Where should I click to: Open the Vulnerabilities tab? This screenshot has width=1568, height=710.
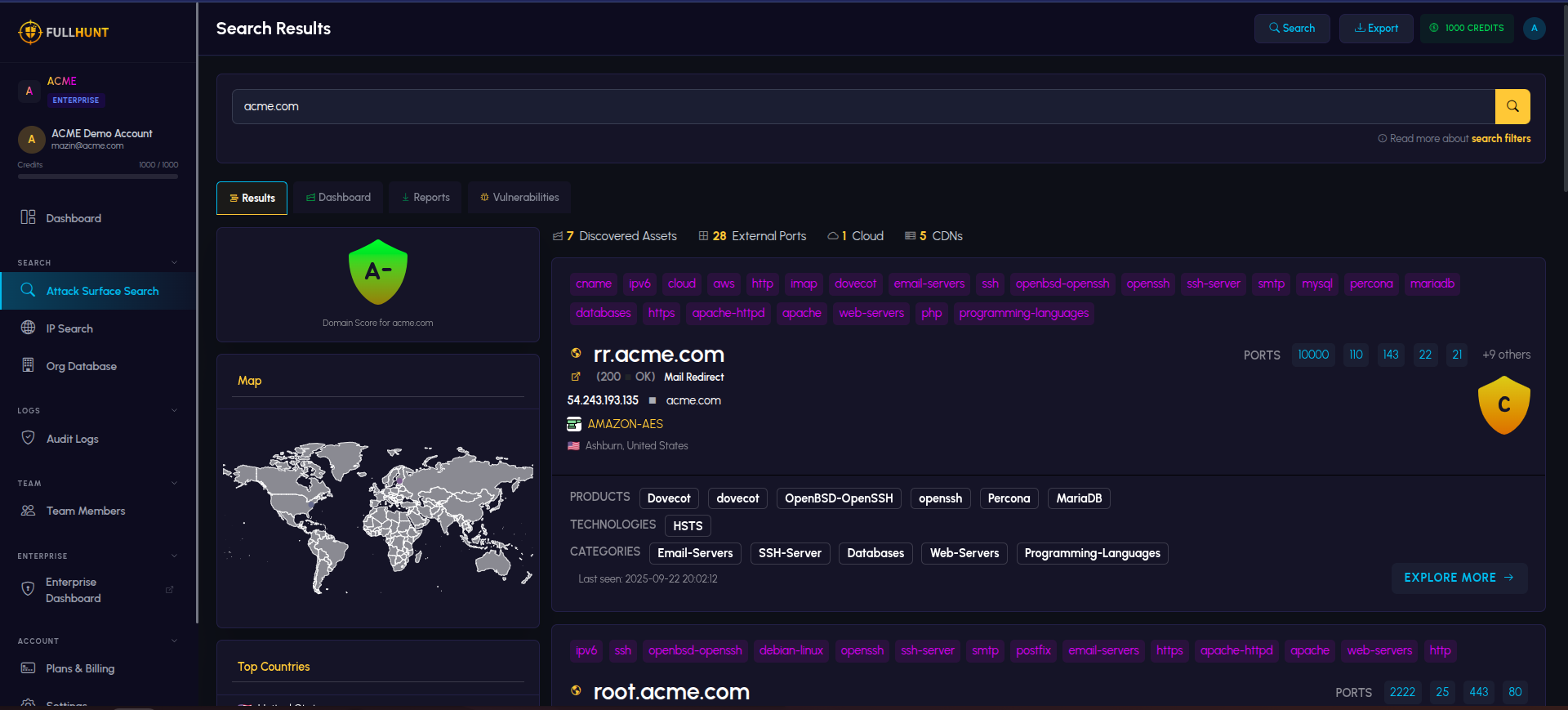[519, 198]
